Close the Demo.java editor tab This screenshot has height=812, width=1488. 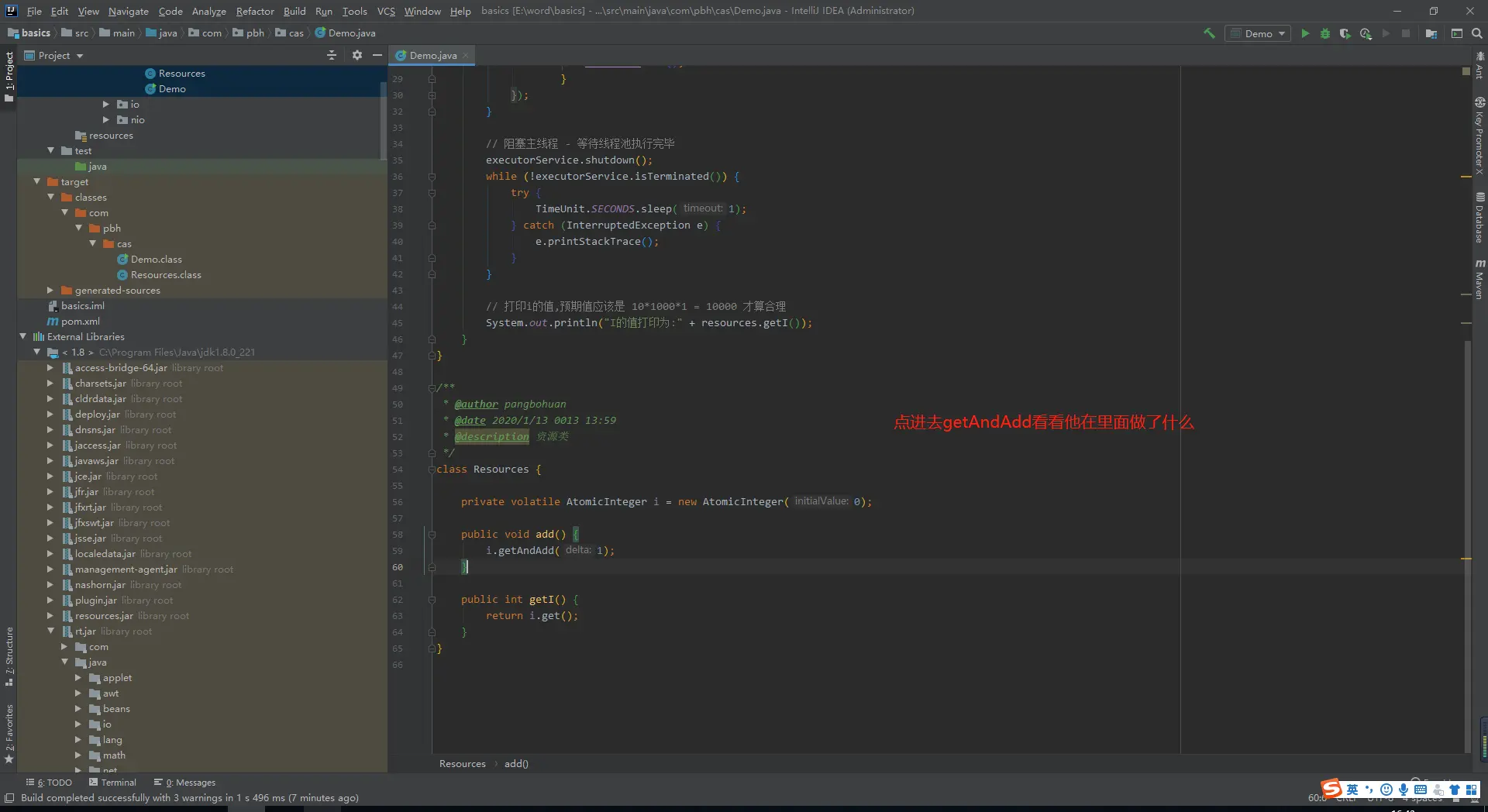[466, 56]
